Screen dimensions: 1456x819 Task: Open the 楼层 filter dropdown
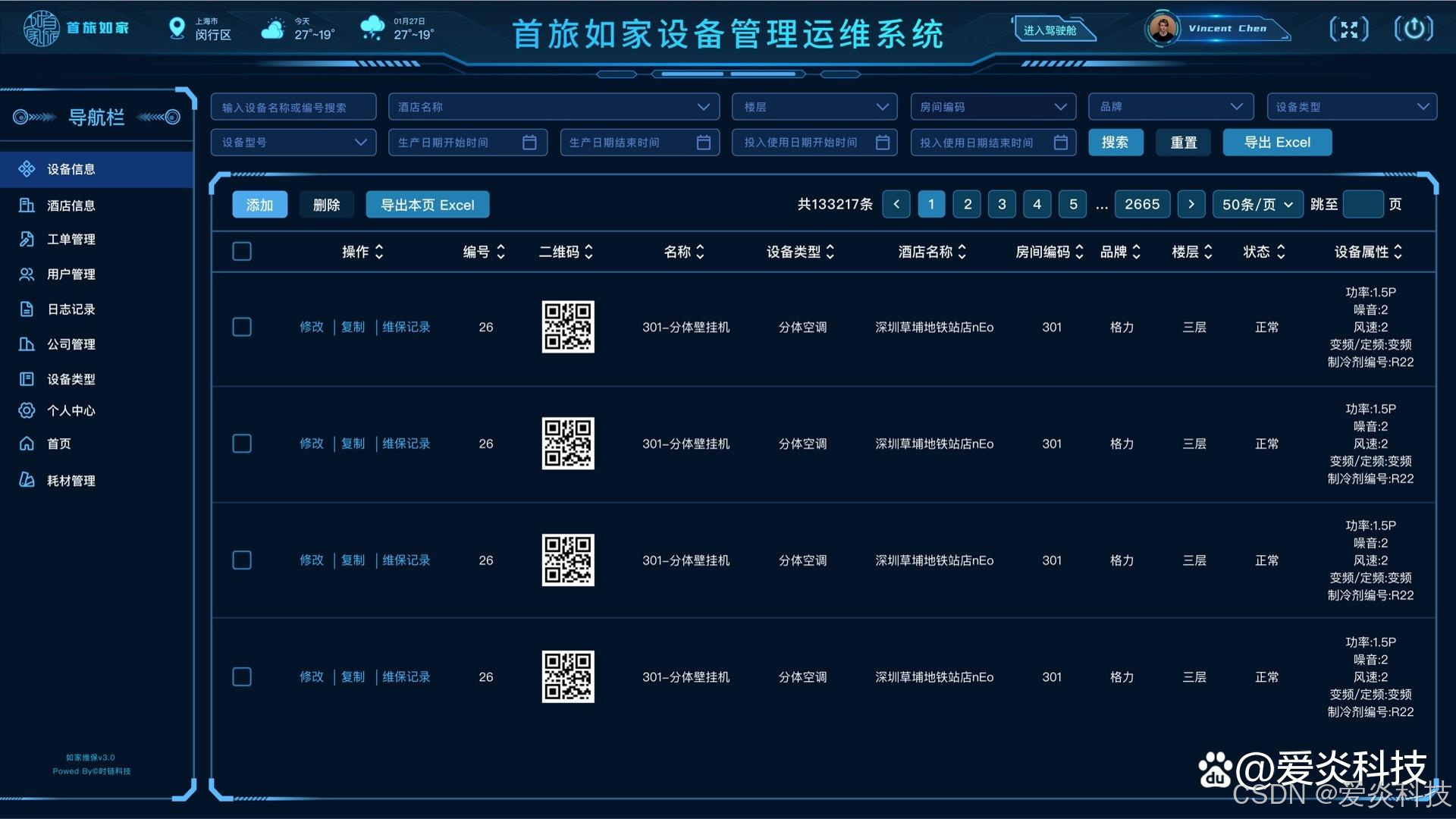tap(814, 107)
